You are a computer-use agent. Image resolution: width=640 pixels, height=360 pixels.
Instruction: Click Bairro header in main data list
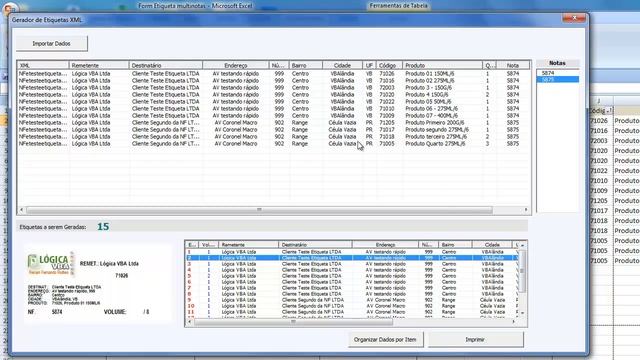click(305, 65)
